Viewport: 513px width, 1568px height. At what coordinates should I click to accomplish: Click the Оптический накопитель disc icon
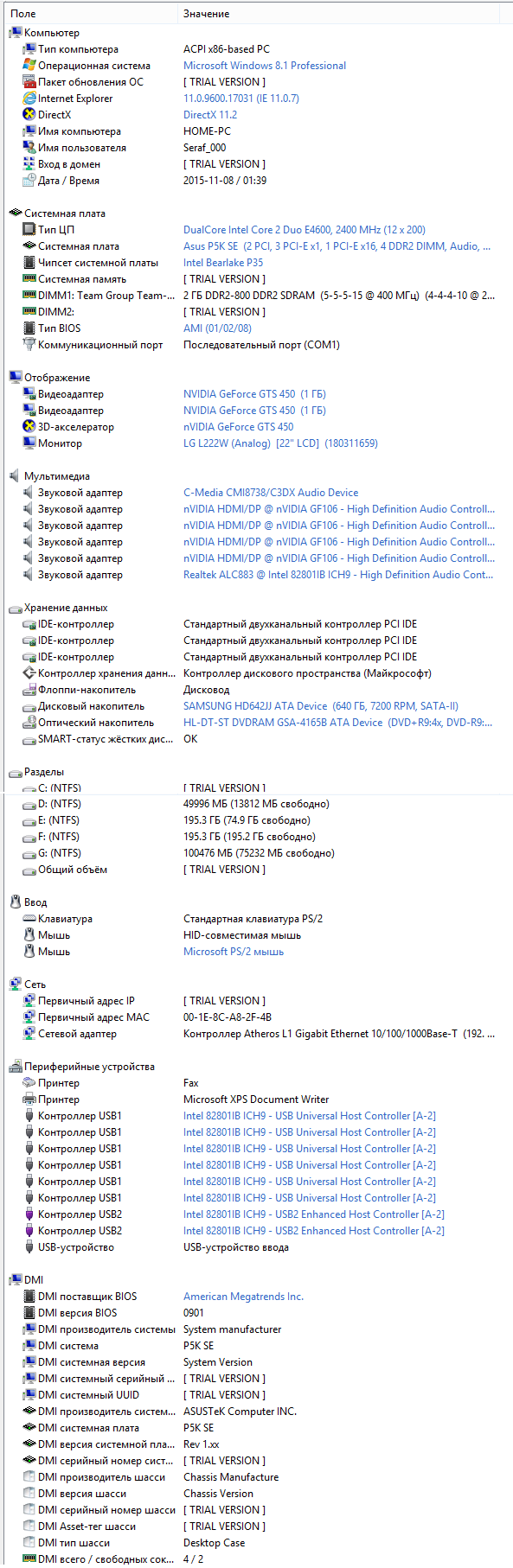[29, 723]
